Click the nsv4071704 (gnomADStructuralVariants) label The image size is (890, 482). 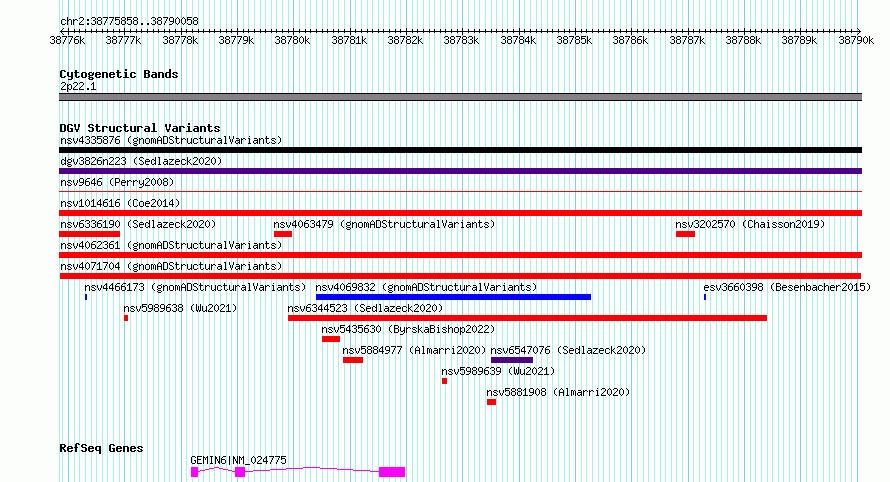(x=171, y=266)
